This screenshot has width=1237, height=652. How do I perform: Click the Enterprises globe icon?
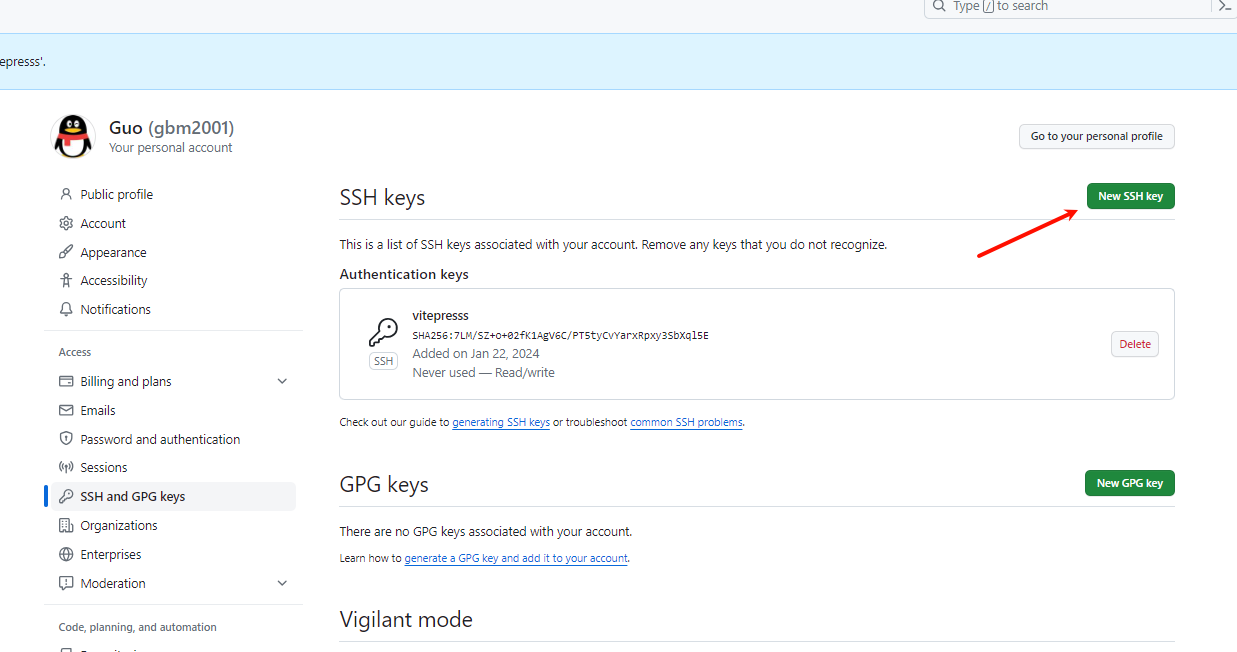click(65, 554)
